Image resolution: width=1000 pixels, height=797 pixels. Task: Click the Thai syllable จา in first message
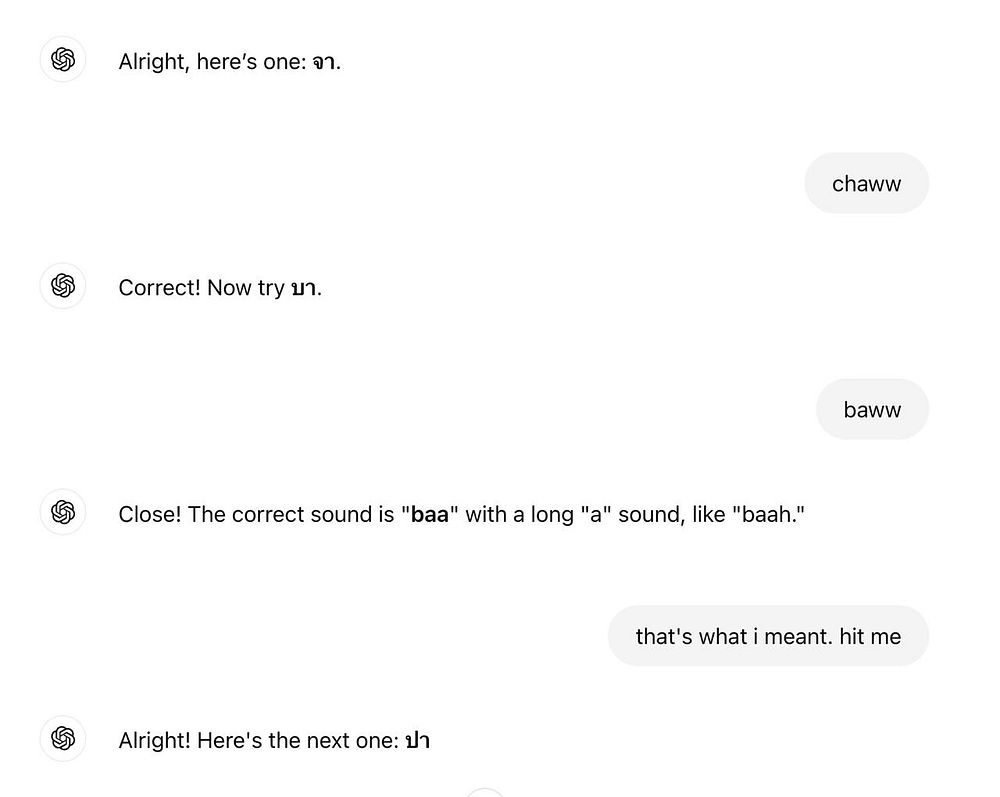coord(323,62)
